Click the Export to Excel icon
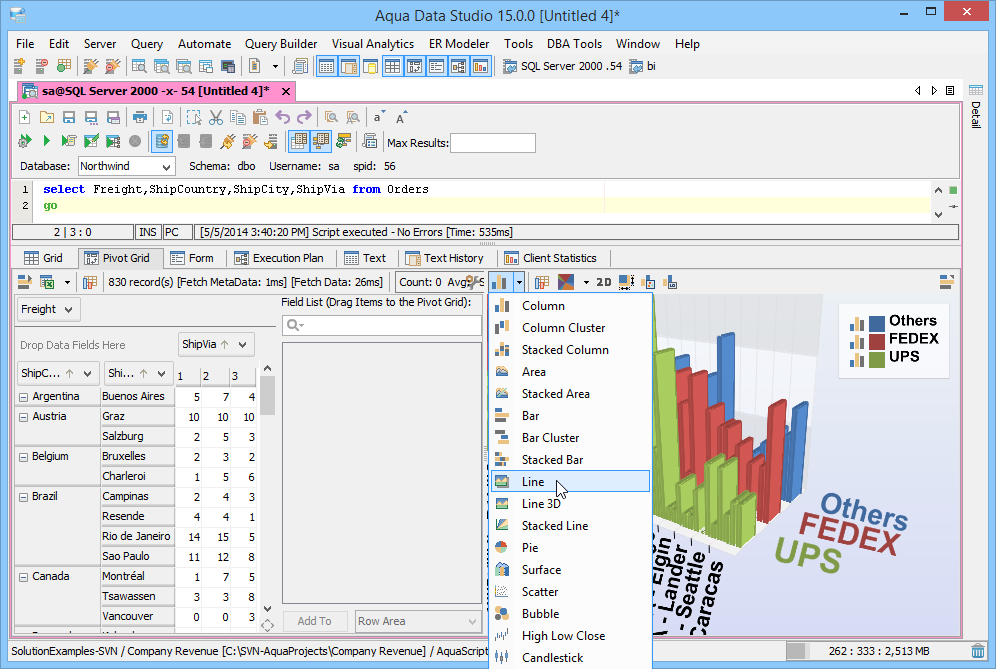996x669 pixels. pos(47,283)
